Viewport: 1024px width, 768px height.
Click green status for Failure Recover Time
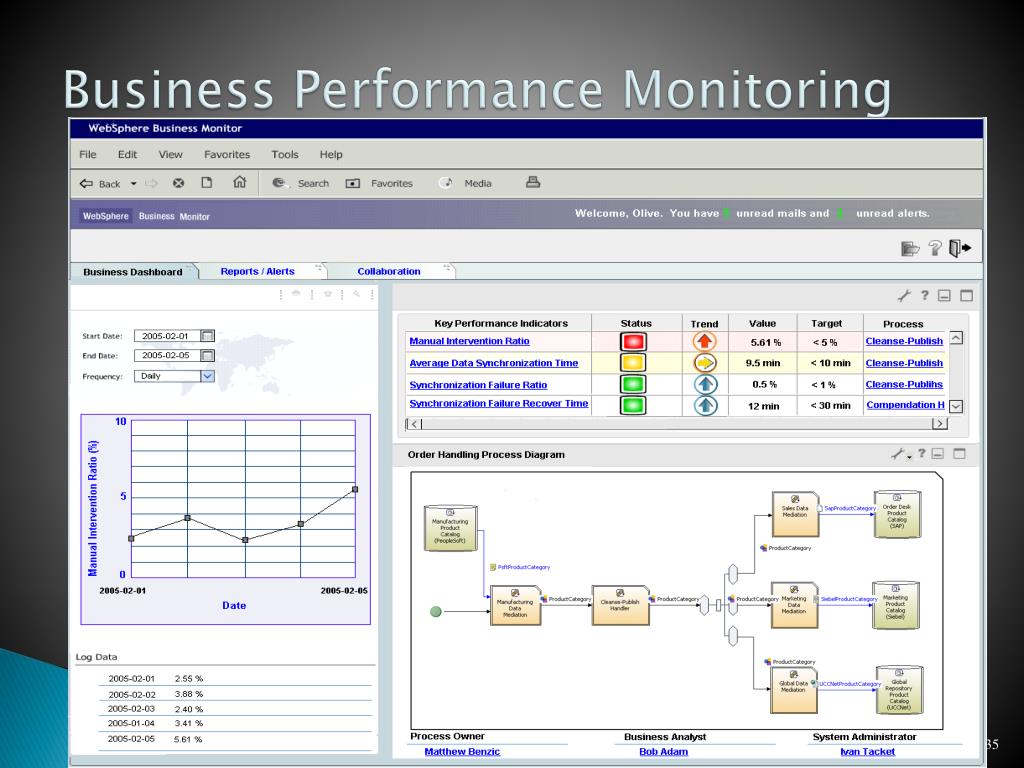pyautogui.click(x=633, y=405)
